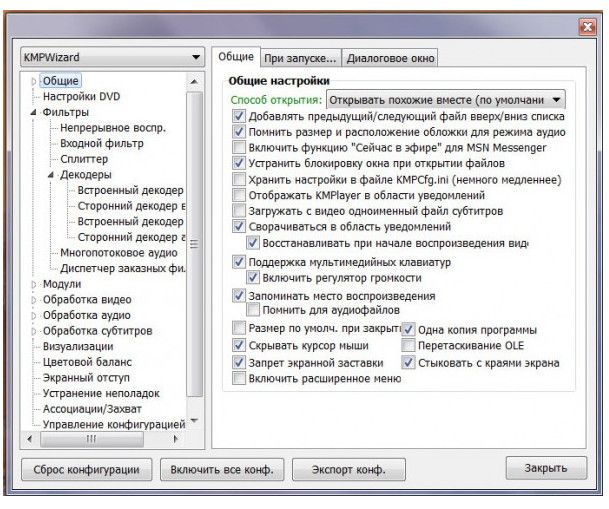The image size is (609, 509).
Task: Click the tree's horizontal scrollbar left arrow
Action: pyautogui.click(x=30, y=439)
